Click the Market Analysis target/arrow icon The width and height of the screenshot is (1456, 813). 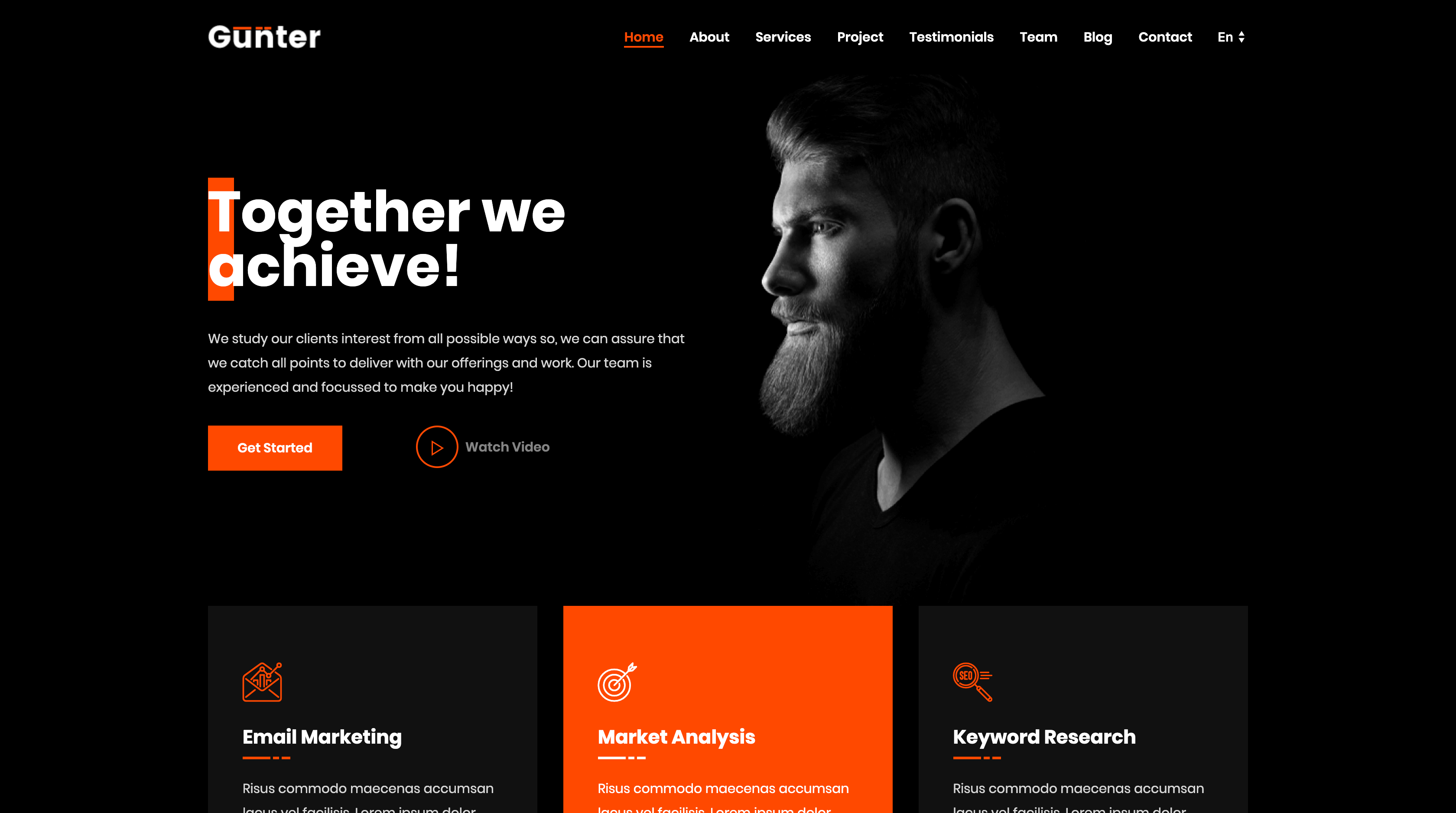click(x=617, y=681)
